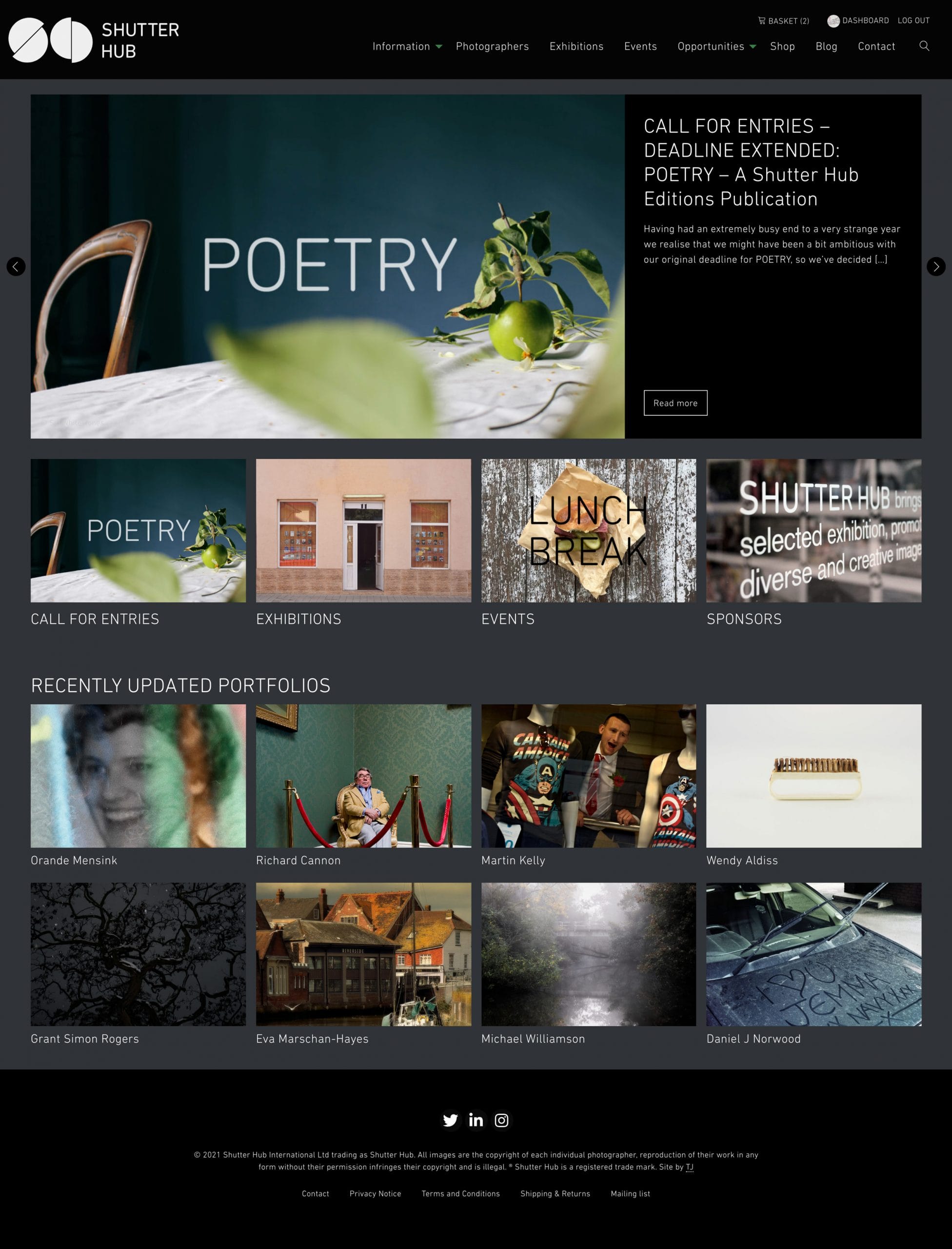Click the Shutter Hub logo

click(x=94, y=40)
